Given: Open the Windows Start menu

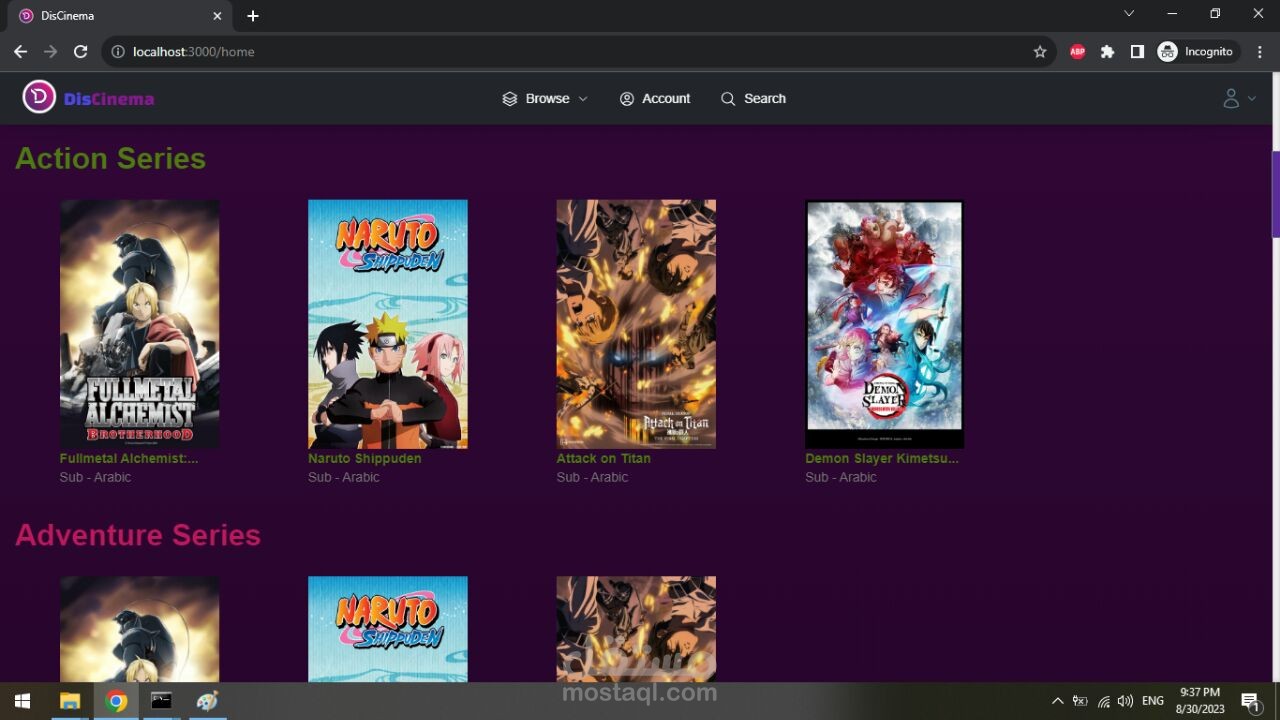Looking at the screenshot, I should coord(22,701).
